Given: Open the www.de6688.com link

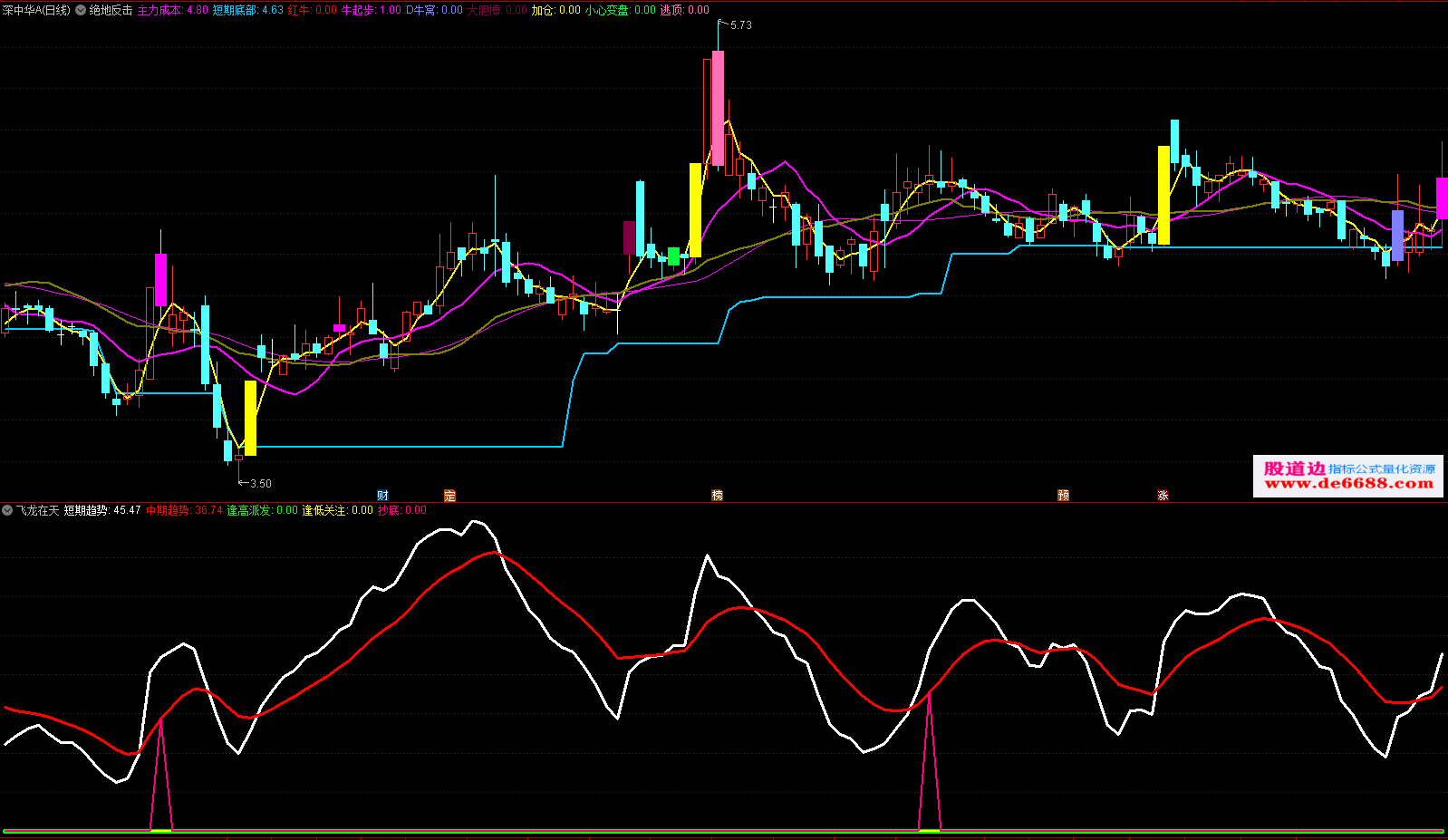Looking at the screenshot, I should (x=1348, y=485).
